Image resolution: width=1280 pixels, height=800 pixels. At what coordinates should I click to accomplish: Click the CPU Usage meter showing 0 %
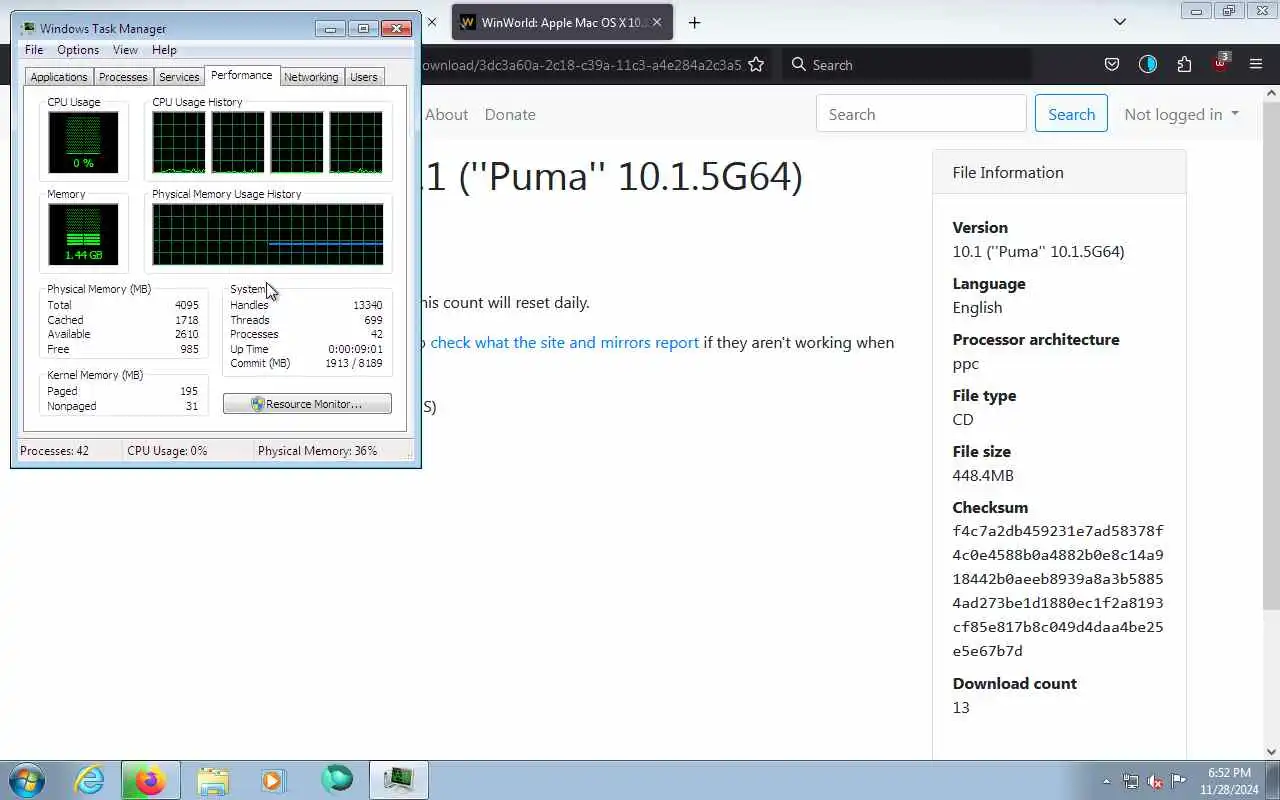click(83, 142)
